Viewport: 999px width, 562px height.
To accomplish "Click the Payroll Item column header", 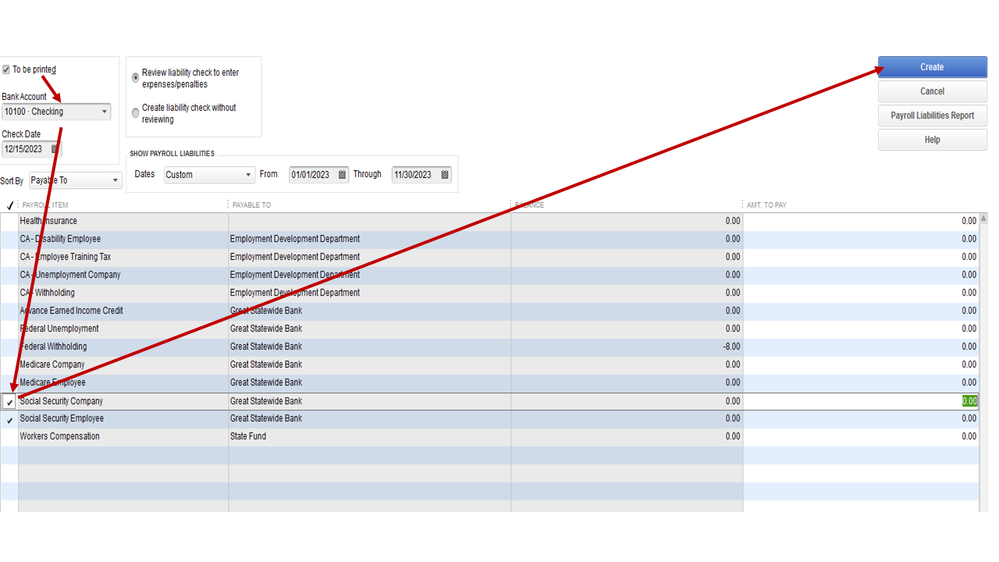I will (45, 205).
